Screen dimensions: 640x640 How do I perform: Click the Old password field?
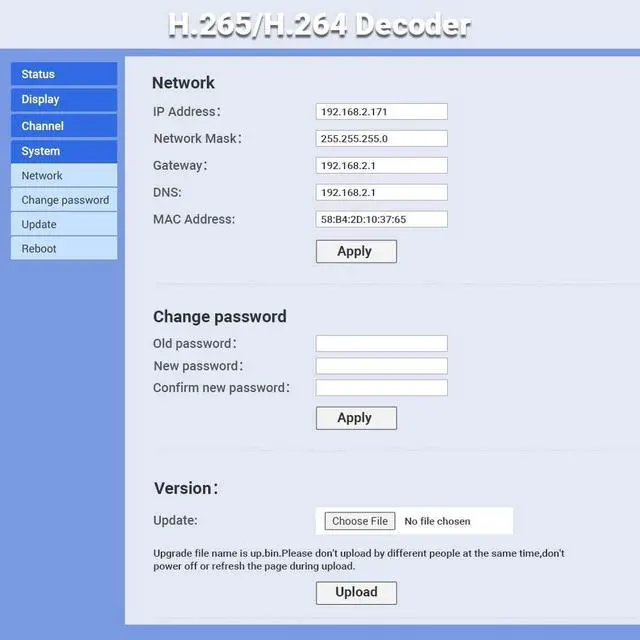[381, 344]
